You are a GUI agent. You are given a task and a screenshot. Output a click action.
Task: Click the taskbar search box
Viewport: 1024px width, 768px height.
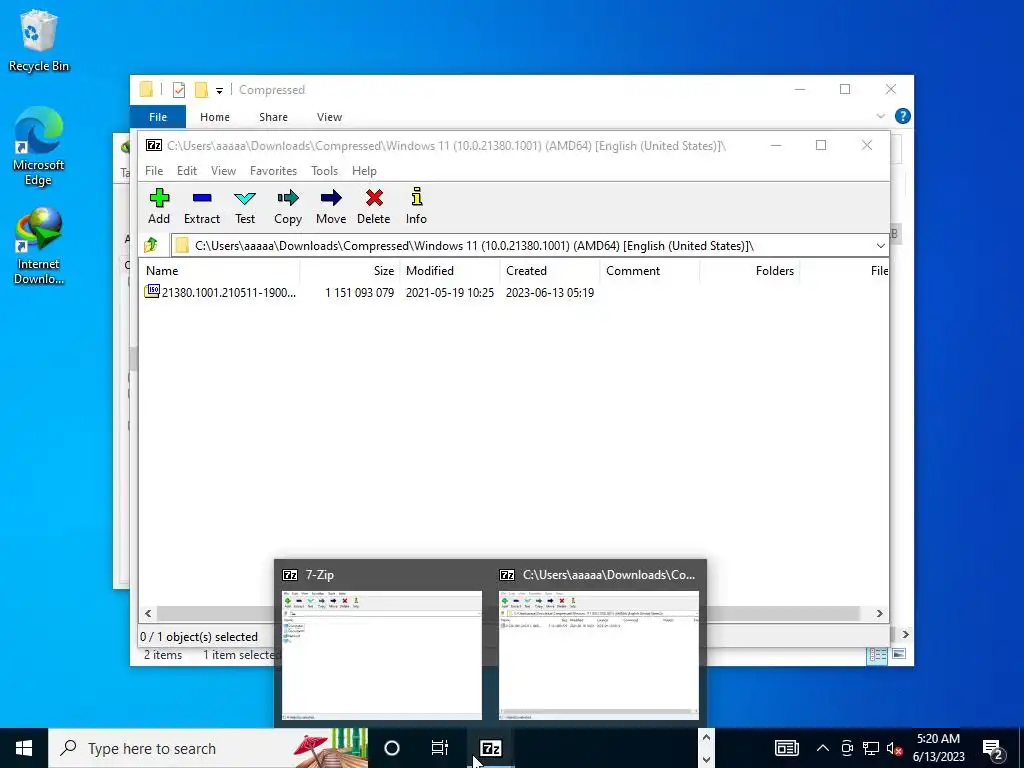208,748
